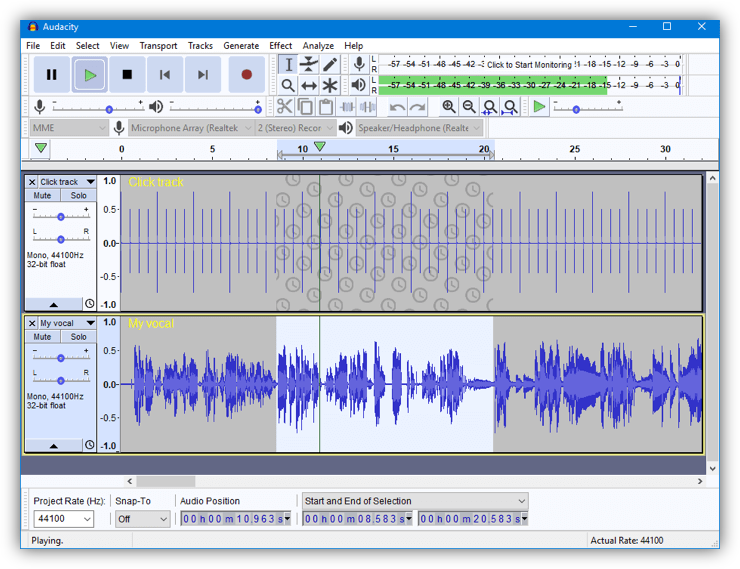Open the Transport menu

pyautogui.click(x=158, y=46)
